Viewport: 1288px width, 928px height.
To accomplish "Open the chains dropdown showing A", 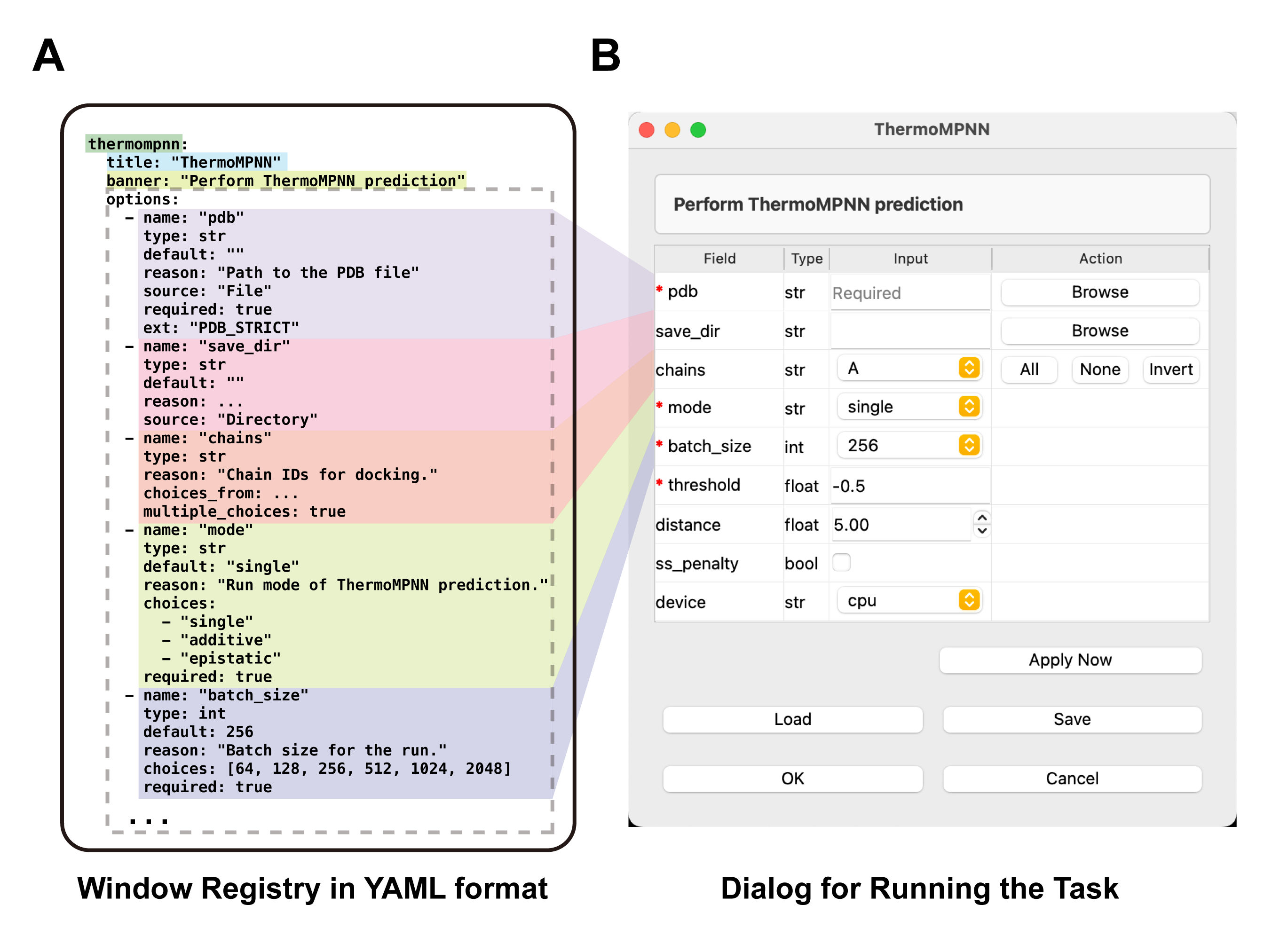I will point(909,368).
